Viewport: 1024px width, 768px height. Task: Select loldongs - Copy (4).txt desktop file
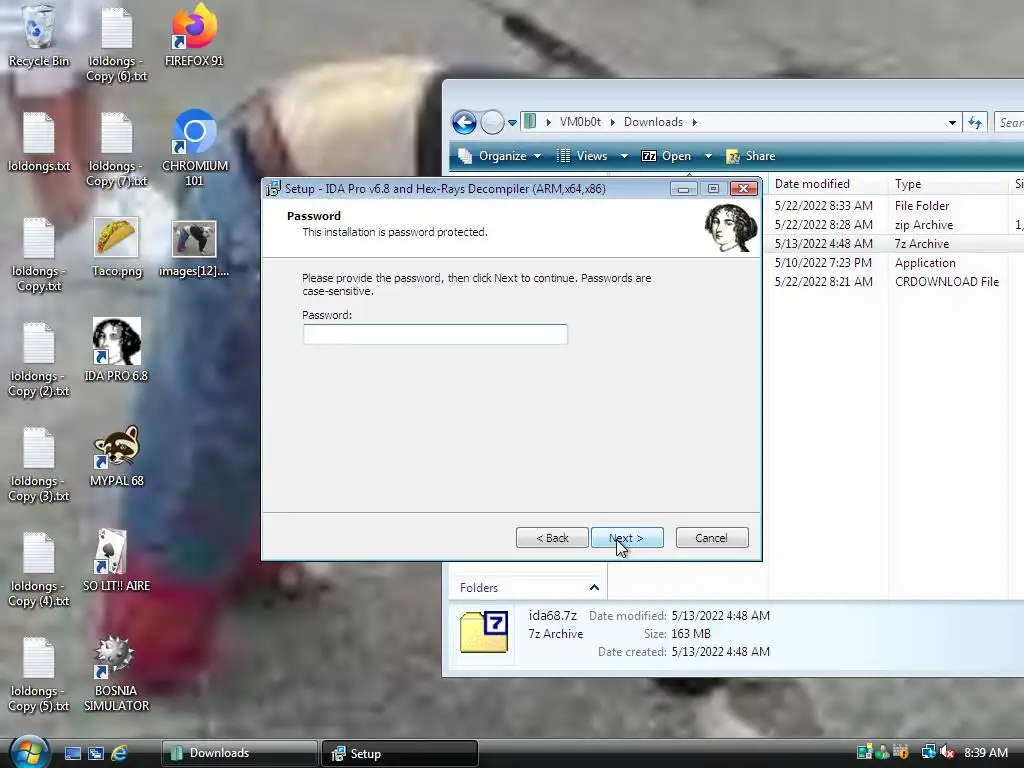click(39, 569)
